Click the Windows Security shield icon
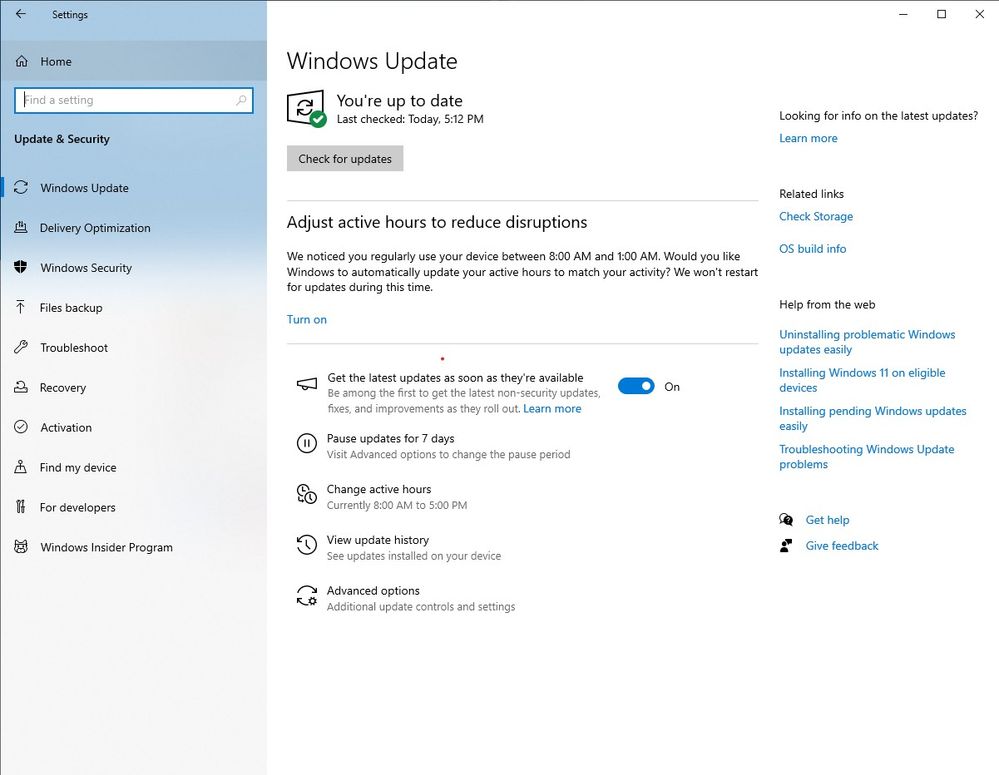 tap(21, 267)
